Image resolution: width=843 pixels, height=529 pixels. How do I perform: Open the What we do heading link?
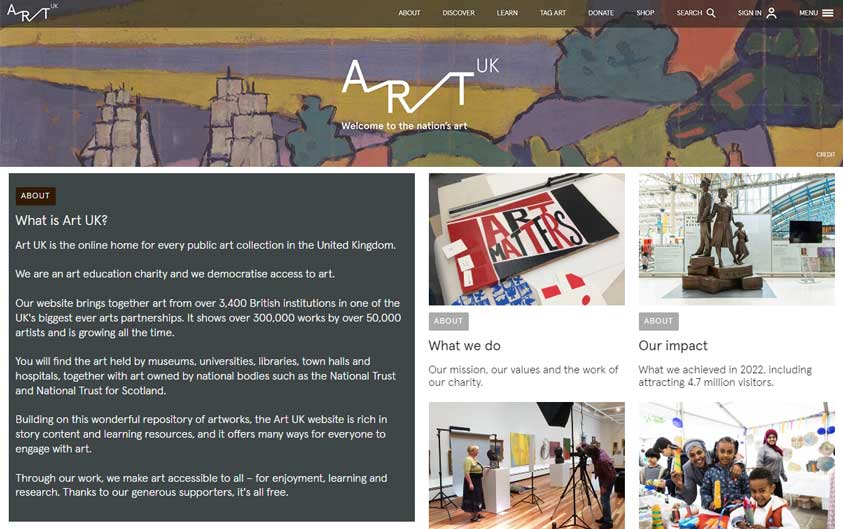click(465, 346)
